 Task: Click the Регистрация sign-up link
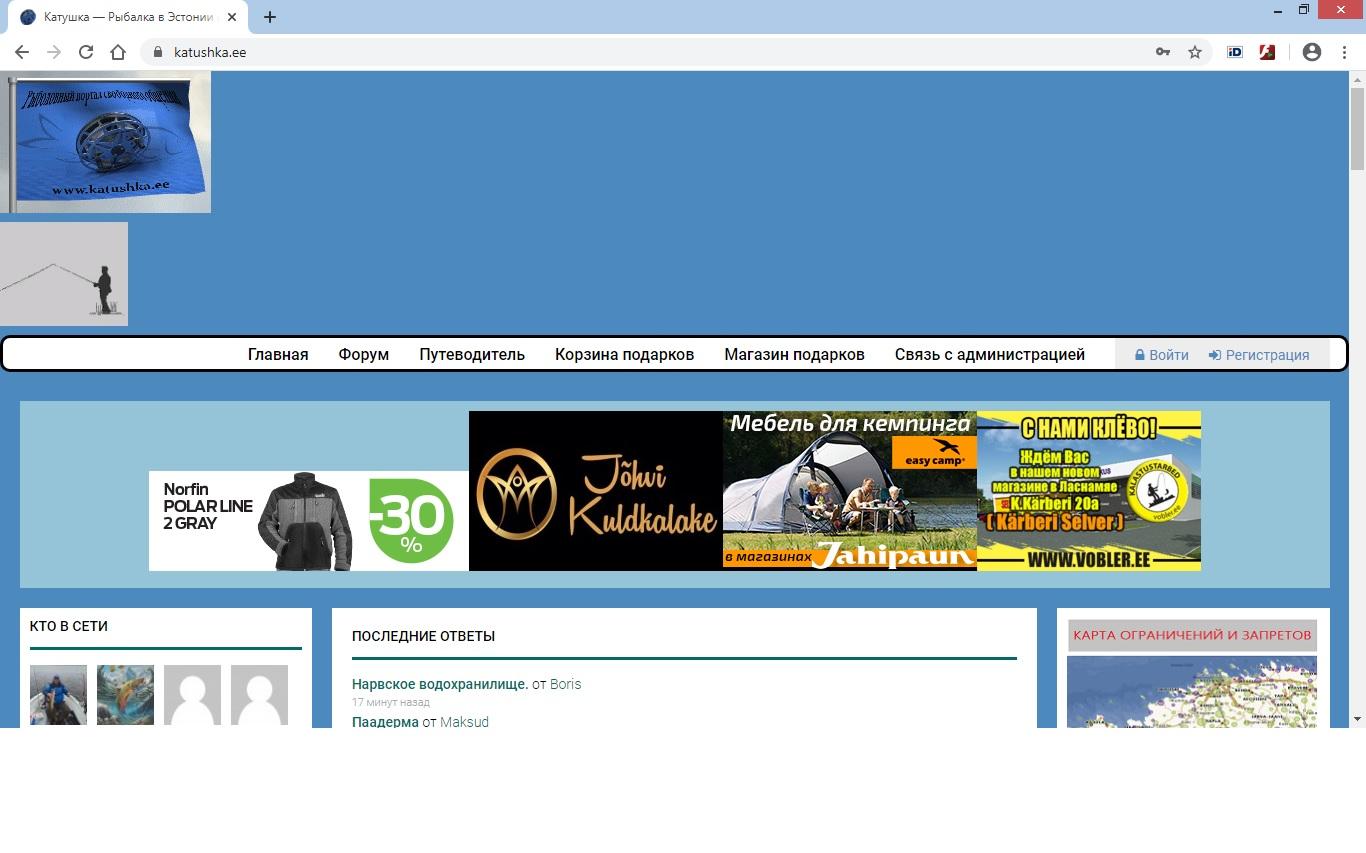(x=1259, y=355)
